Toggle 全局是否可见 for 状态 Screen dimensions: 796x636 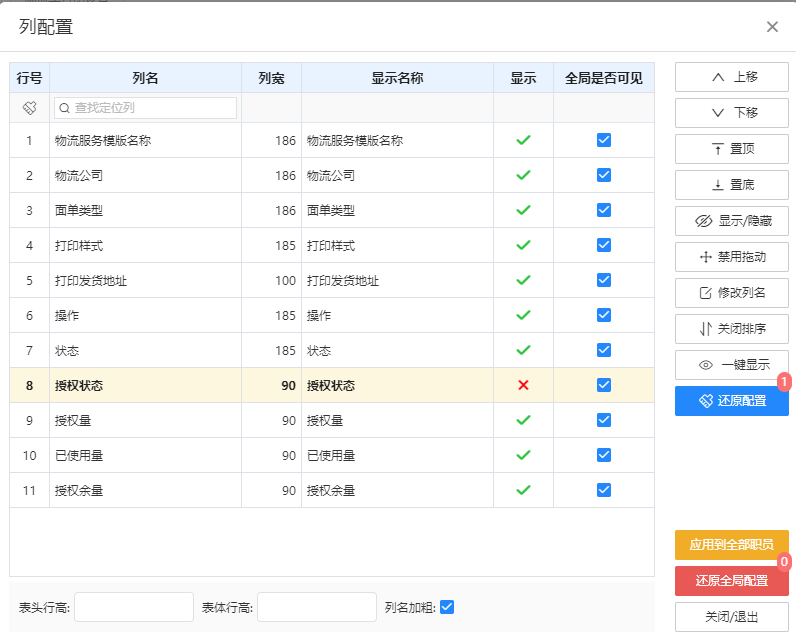pyautogui.click(x=604, y=350)
